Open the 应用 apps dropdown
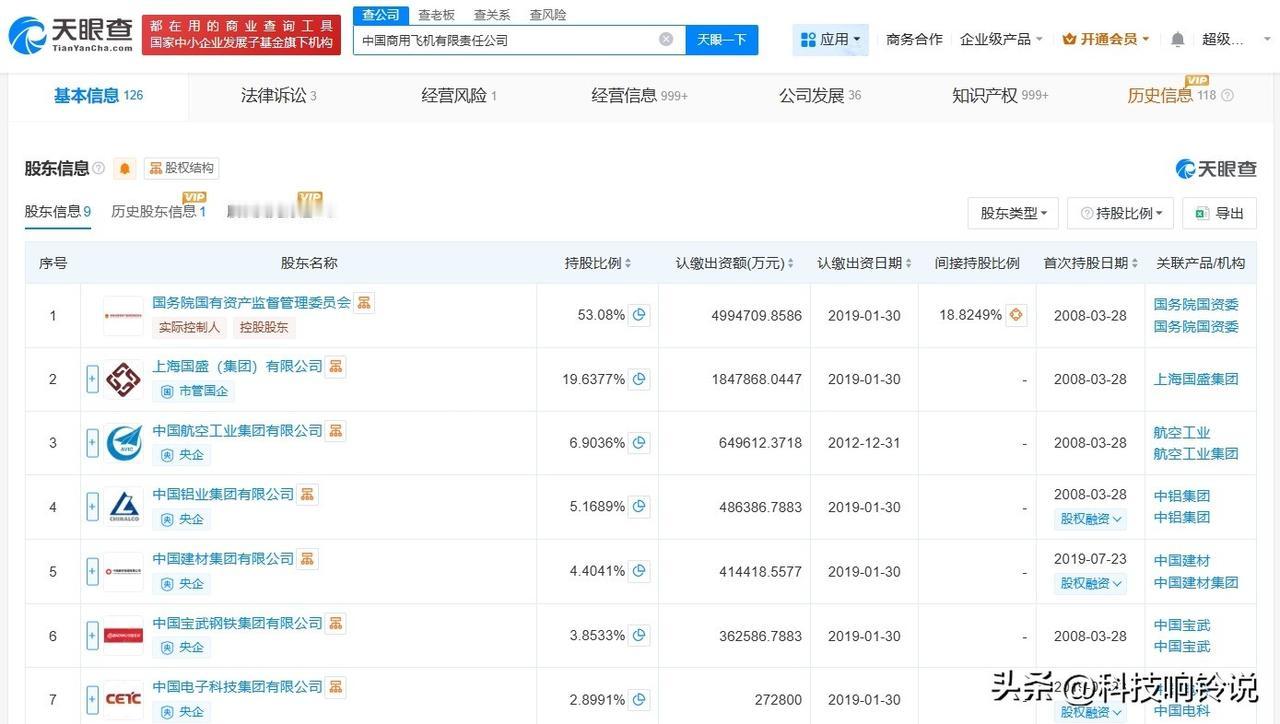Screen dimensions: 1280x724 click(831, 39)
